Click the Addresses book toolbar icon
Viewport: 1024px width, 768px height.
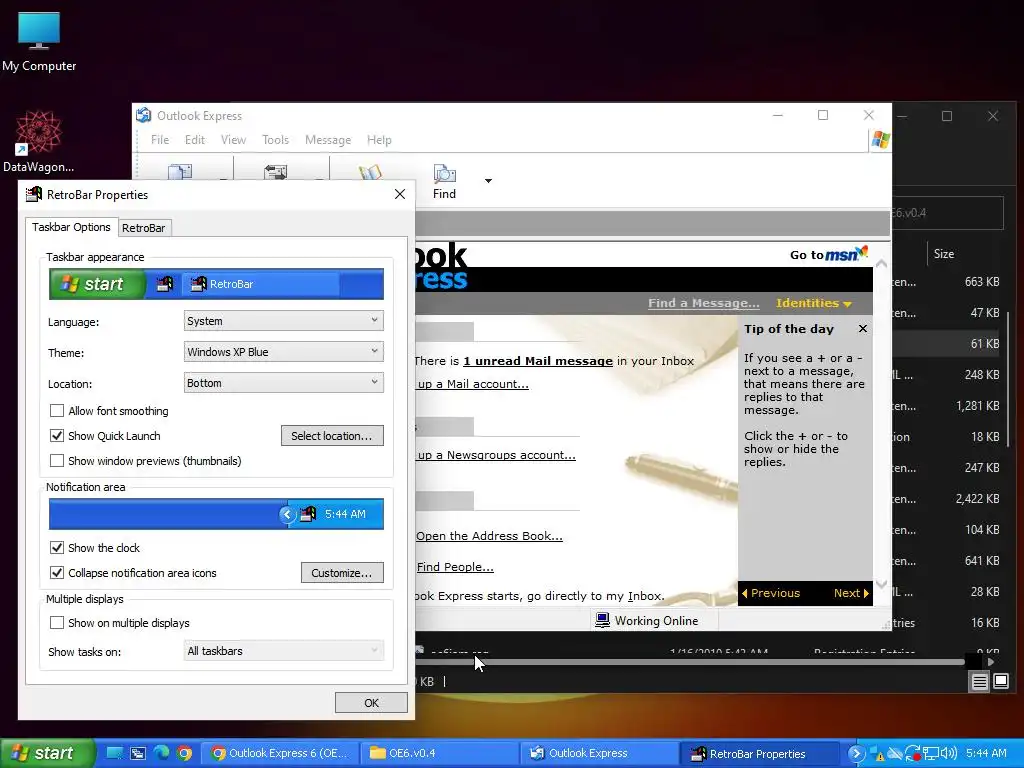click(x=370, y=172)
